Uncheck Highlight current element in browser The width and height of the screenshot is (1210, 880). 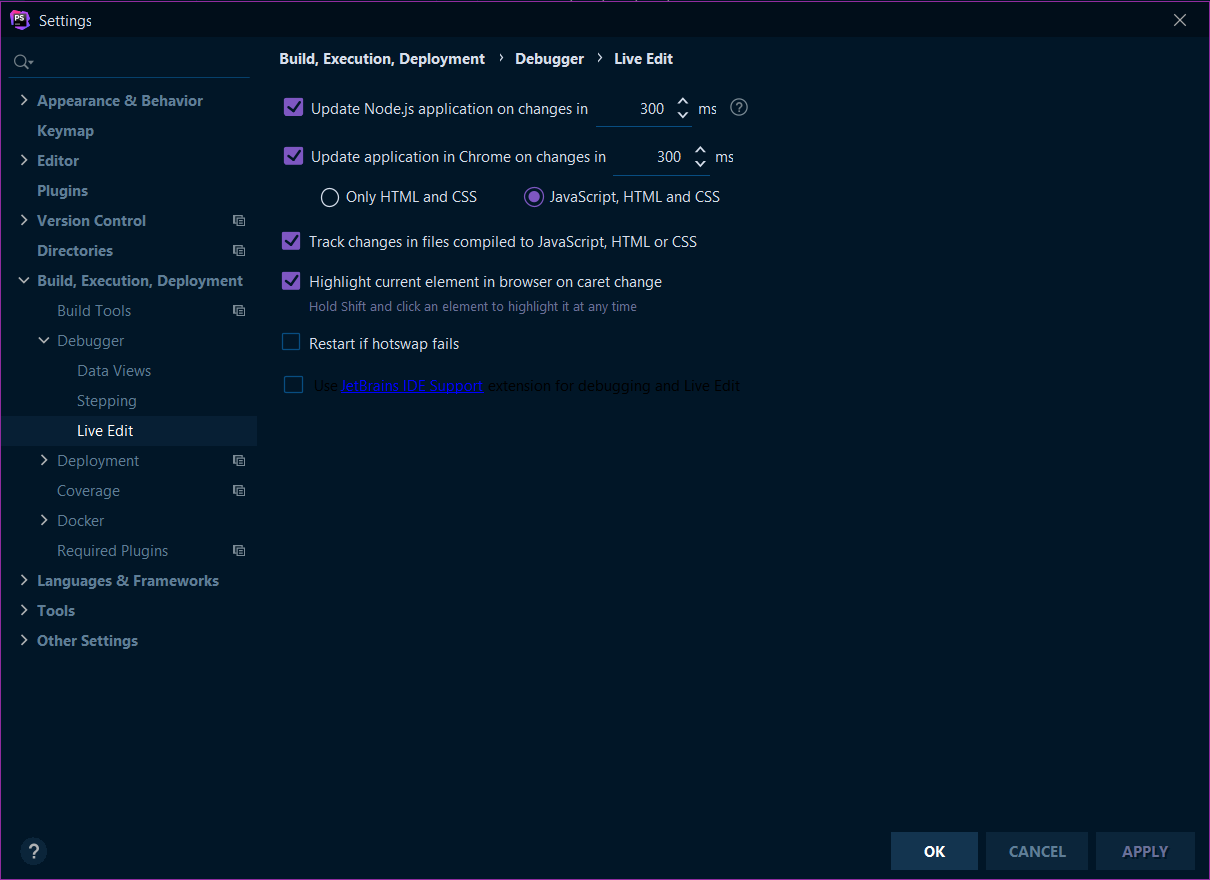pyautogui.click(x=291, y=280)
